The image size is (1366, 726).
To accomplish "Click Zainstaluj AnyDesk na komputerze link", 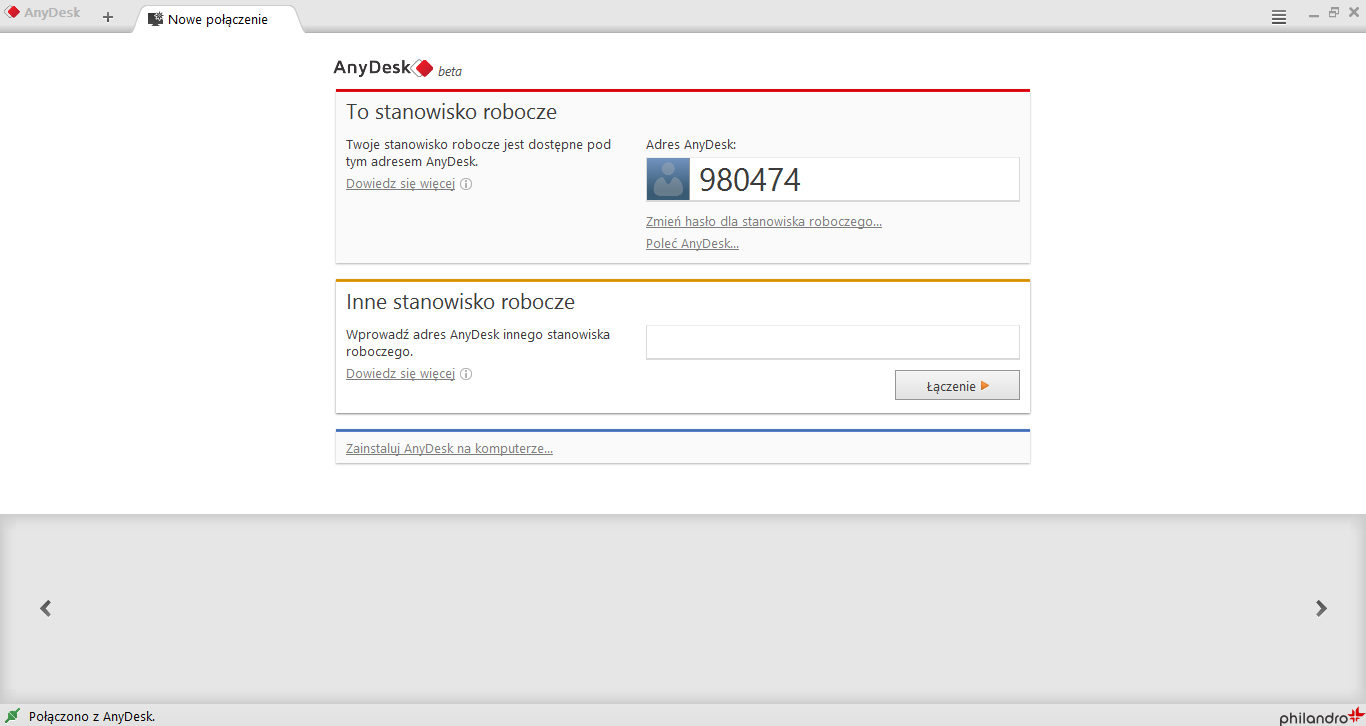I will (449, 449).
